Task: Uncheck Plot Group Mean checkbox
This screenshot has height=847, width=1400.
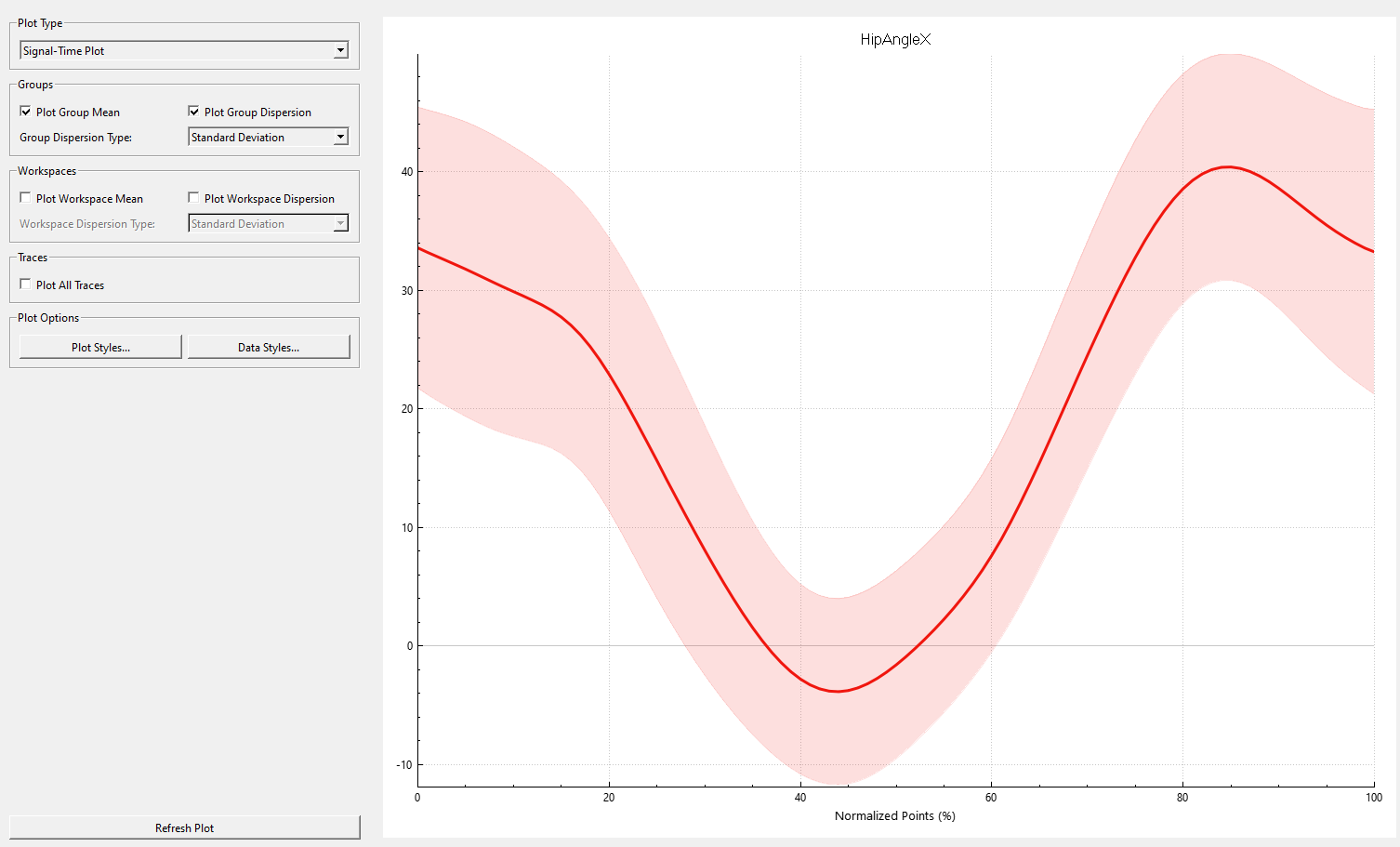Action: point(25,112)
